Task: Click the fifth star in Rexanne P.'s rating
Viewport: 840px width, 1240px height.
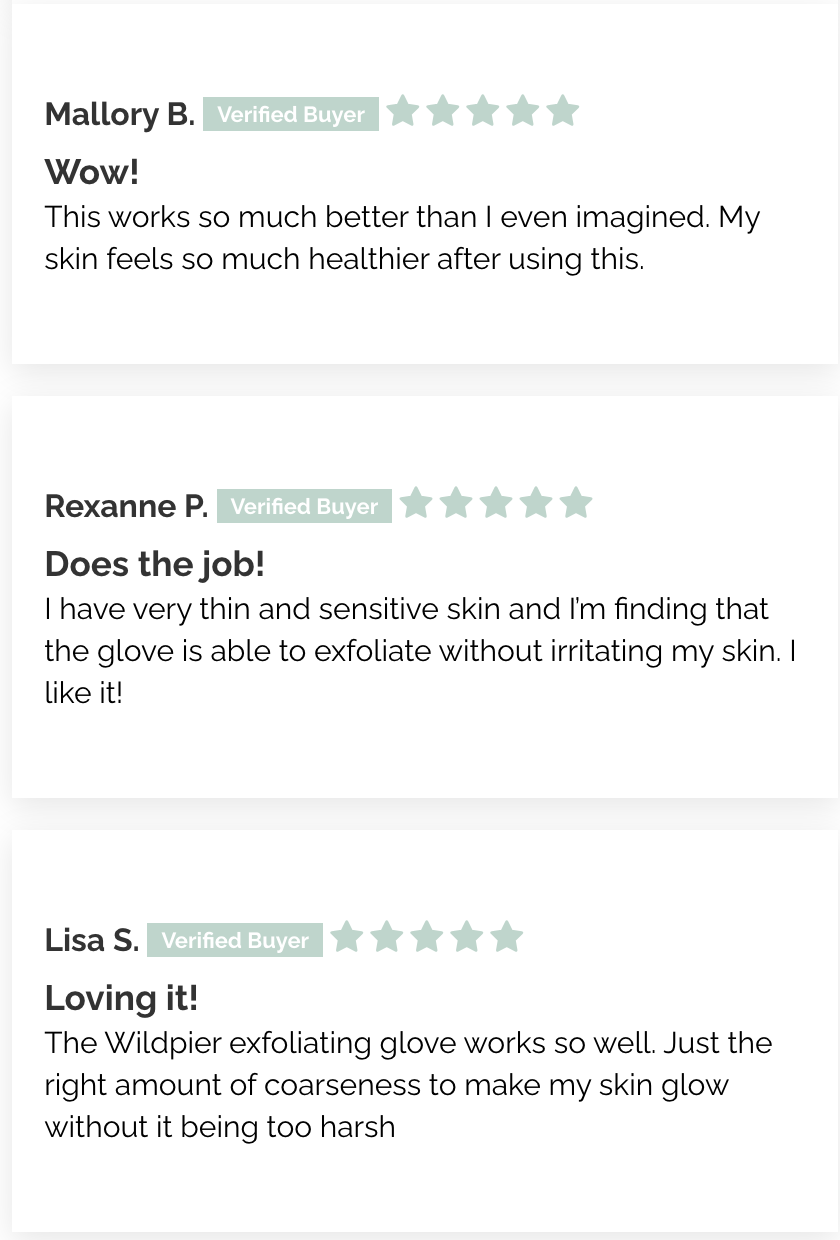Action: click(576, 503)
